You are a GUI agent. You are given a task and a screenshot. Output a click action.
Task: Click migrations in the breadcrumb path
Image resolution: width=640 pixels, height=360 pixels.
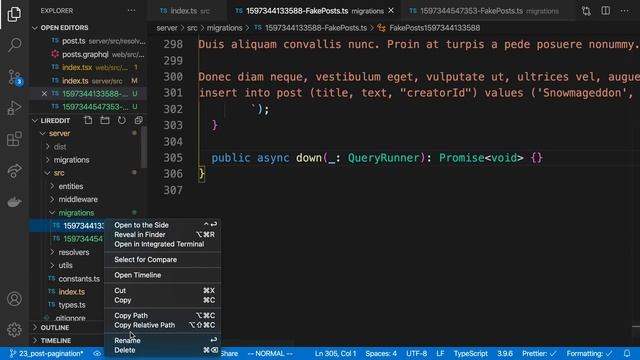(224, 28)
